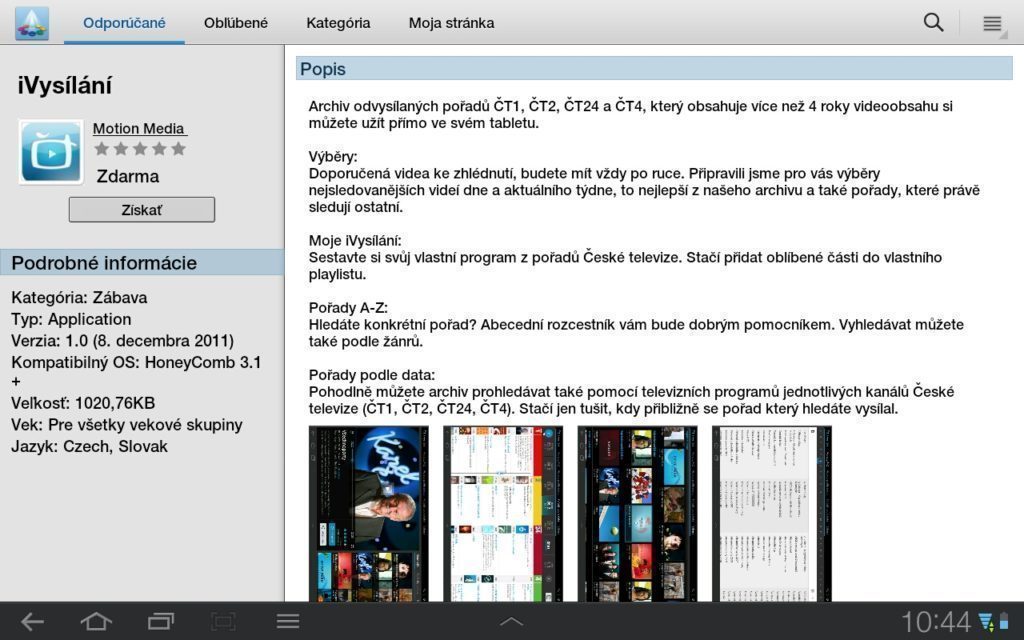Expand the mini apps tray arrow
Viewport: 1024px width, 640px height.
(511, 622)
